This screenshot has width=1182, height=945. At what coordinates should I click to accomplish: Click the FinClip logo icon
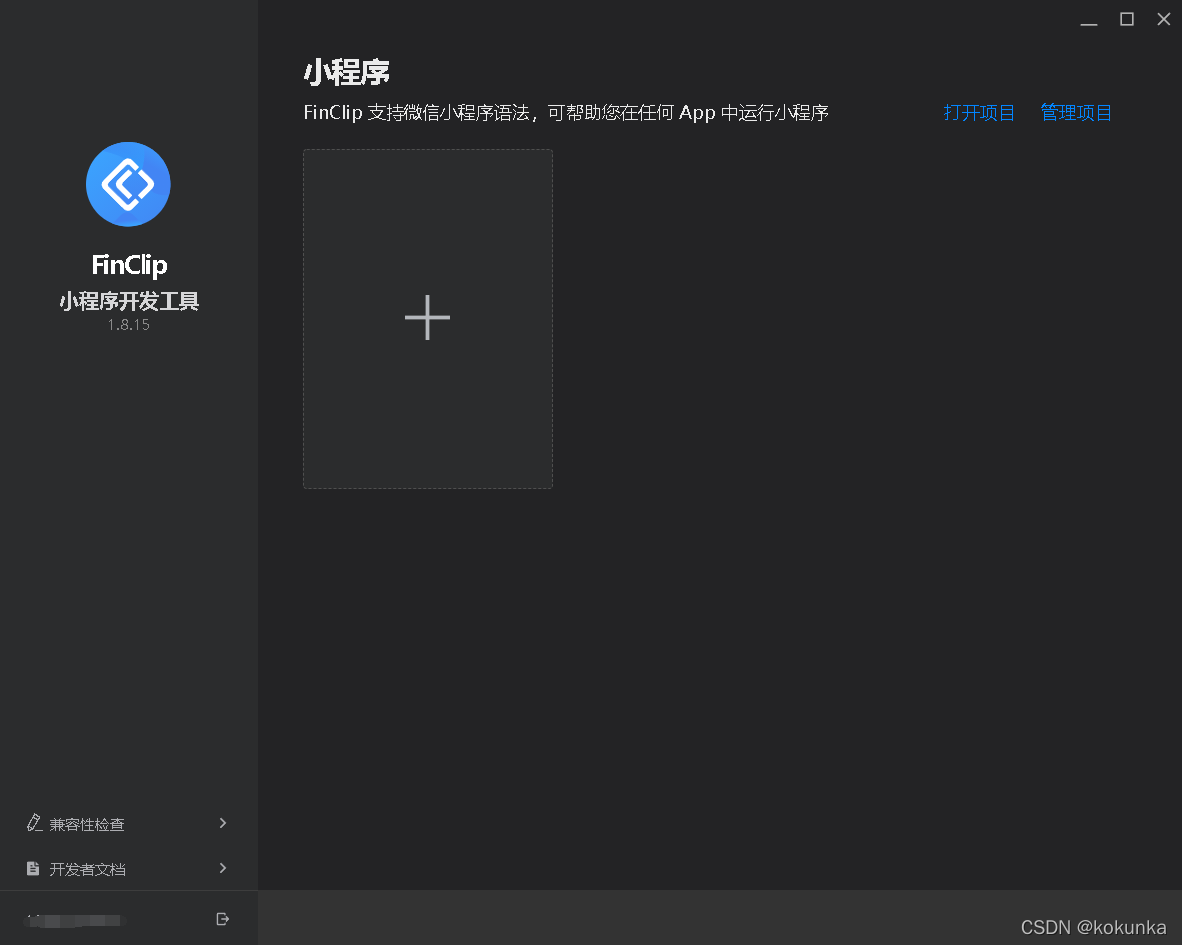[128, 184]
